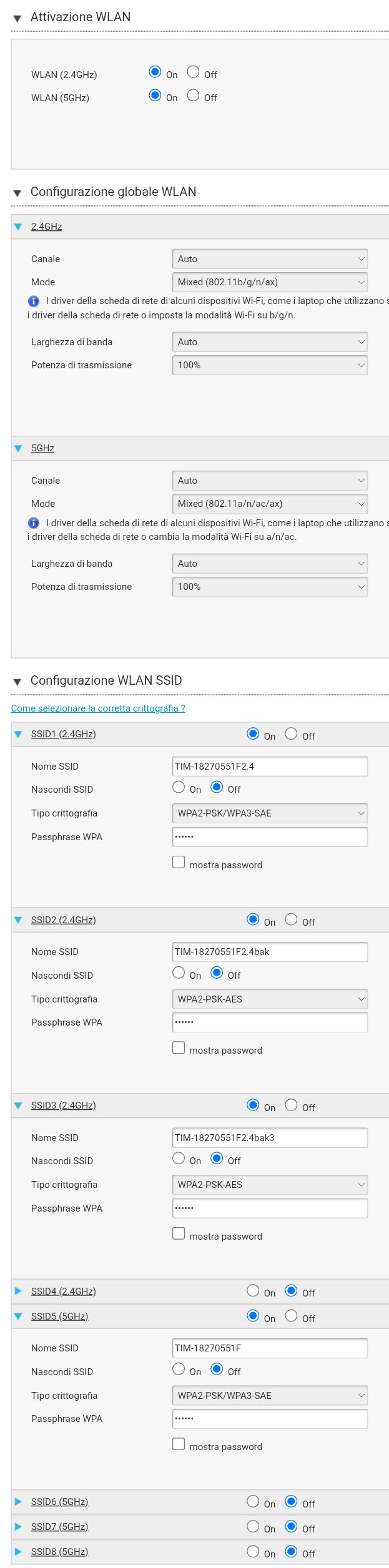Viewport: 389px width, 1568px height.
Task: Collapse the 5GHz global settings triangle
Action: [x=18, y=448]
